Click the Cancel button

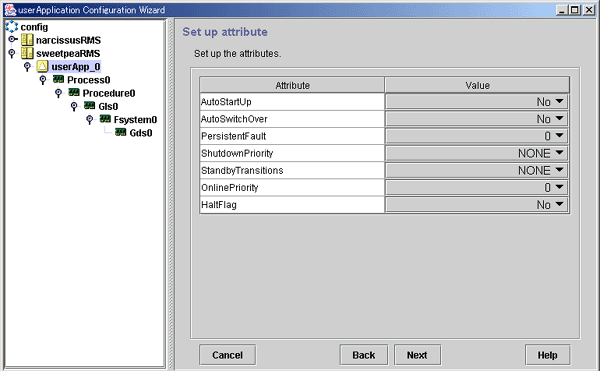[228, 355]
